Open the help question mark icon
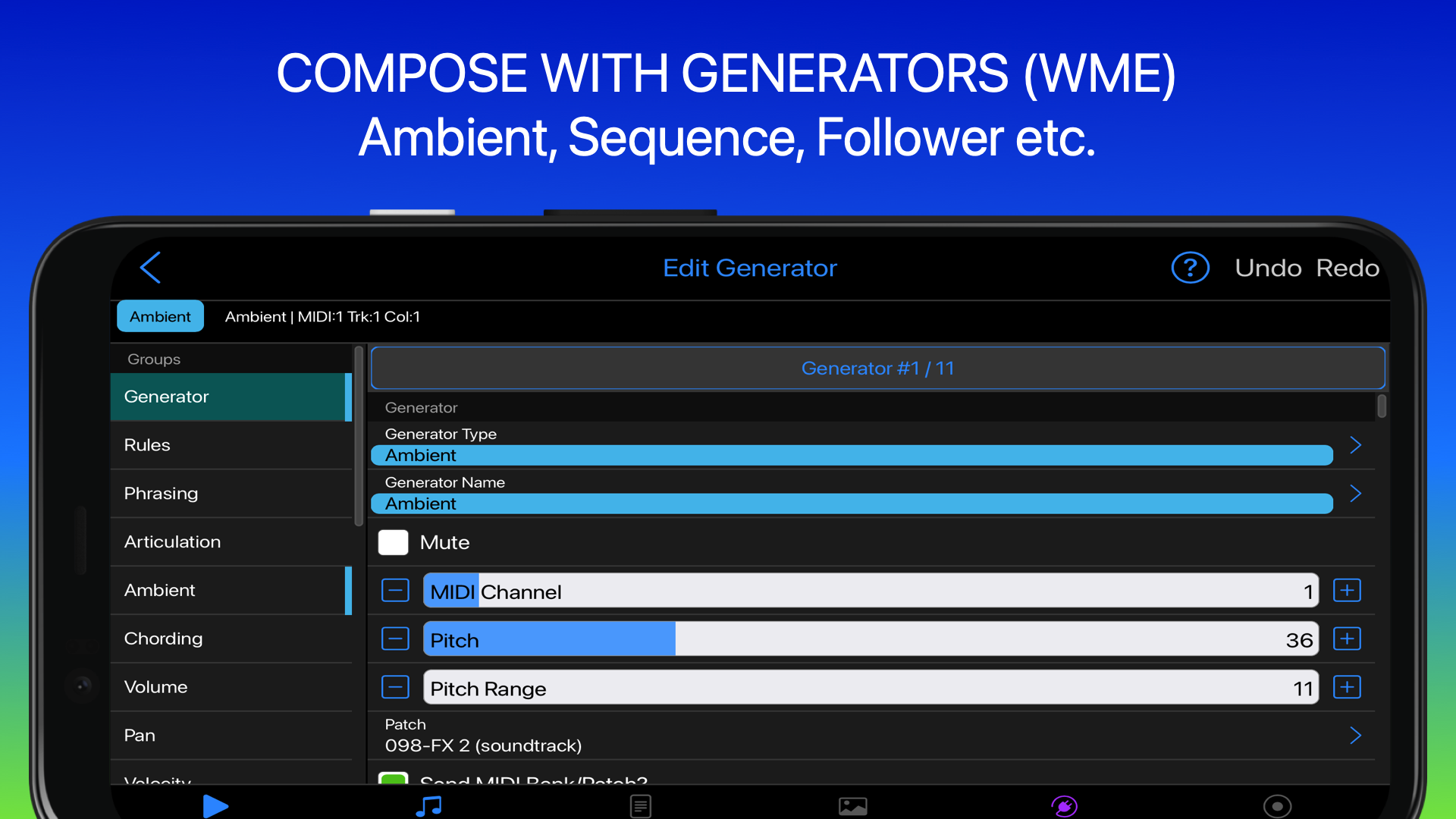 click(x=1191, y=267)
